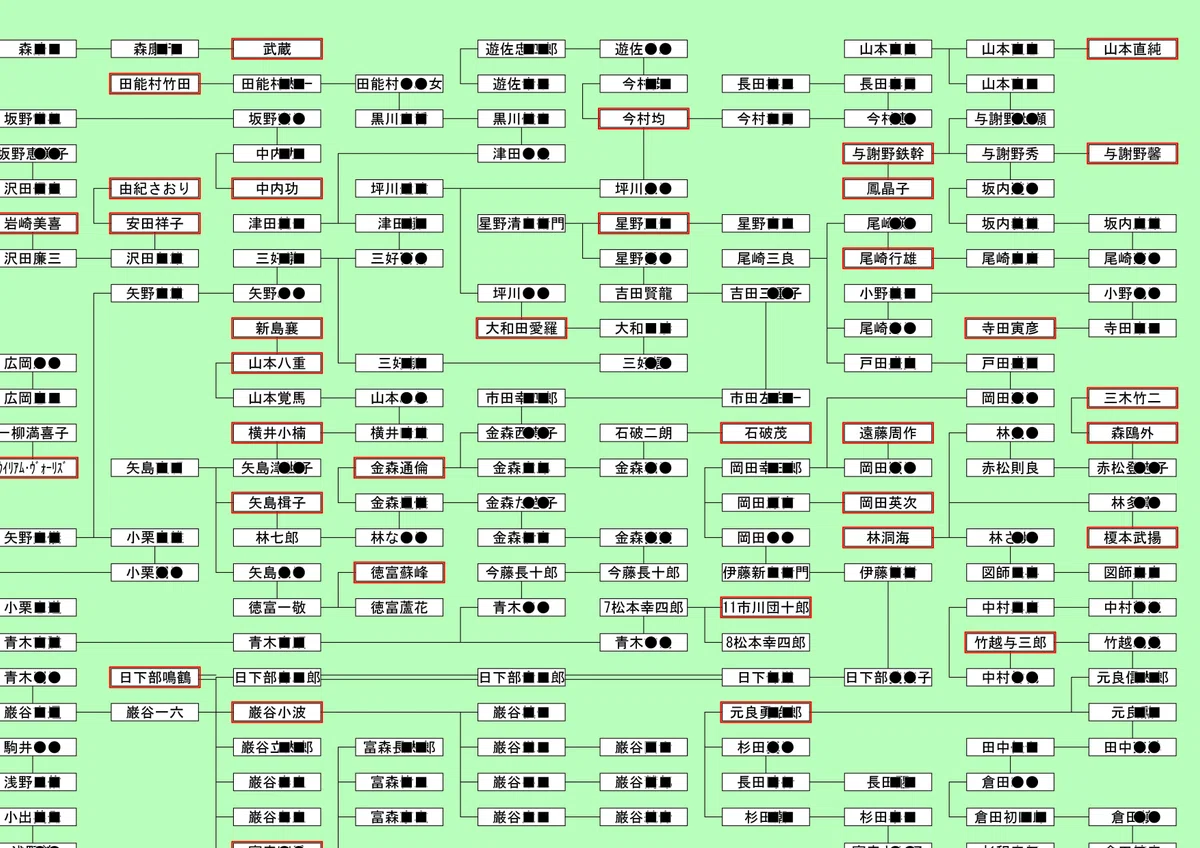
Task: Select the 今村均 box
Action: [x=643, y=119]
